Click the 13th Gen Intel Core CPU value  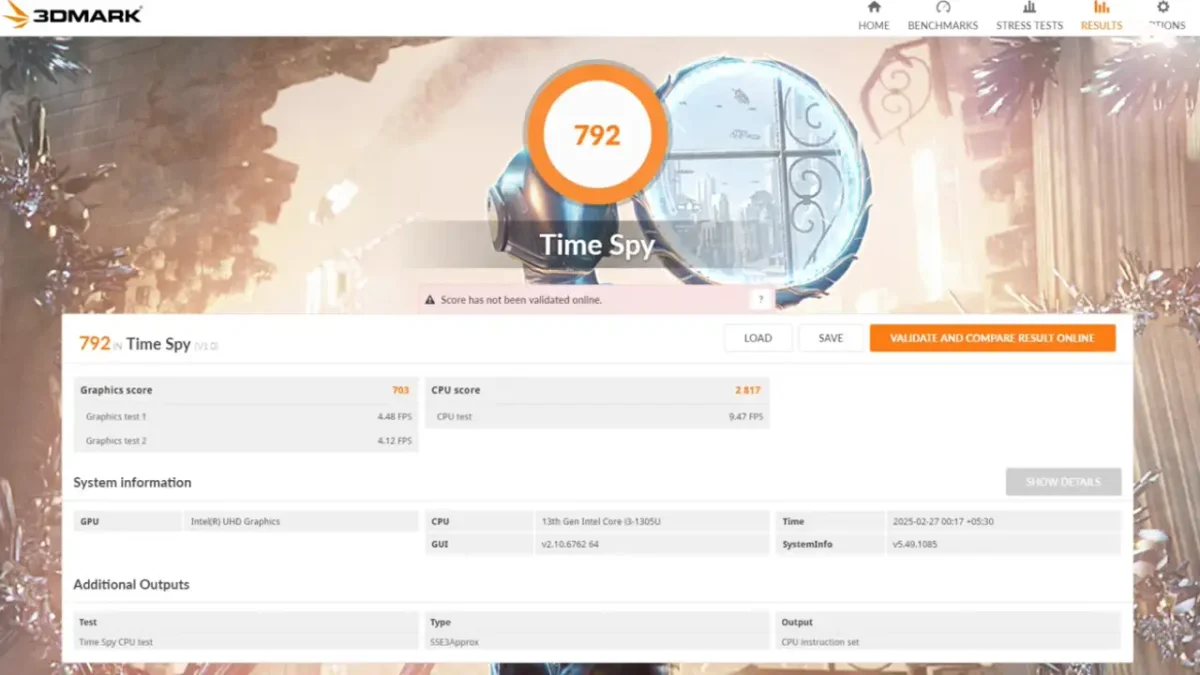click(599, 521)
